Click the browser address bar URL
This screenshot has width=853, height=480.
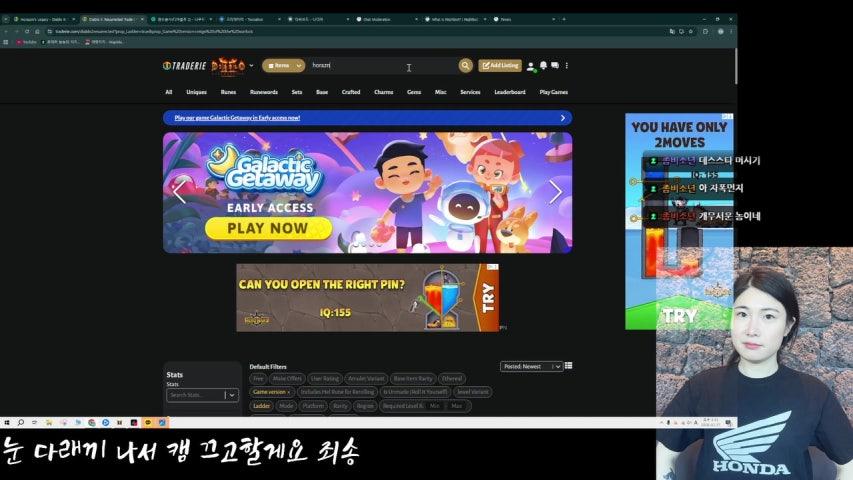point(154,32)
